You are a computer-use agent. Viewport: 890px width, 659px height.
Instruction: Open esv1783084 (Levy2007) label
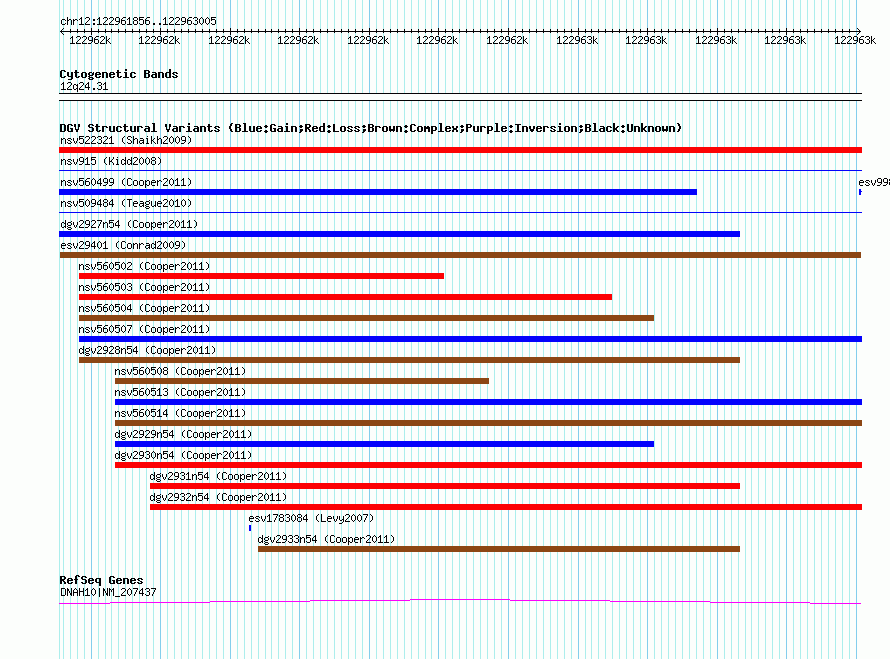point(311,518)
